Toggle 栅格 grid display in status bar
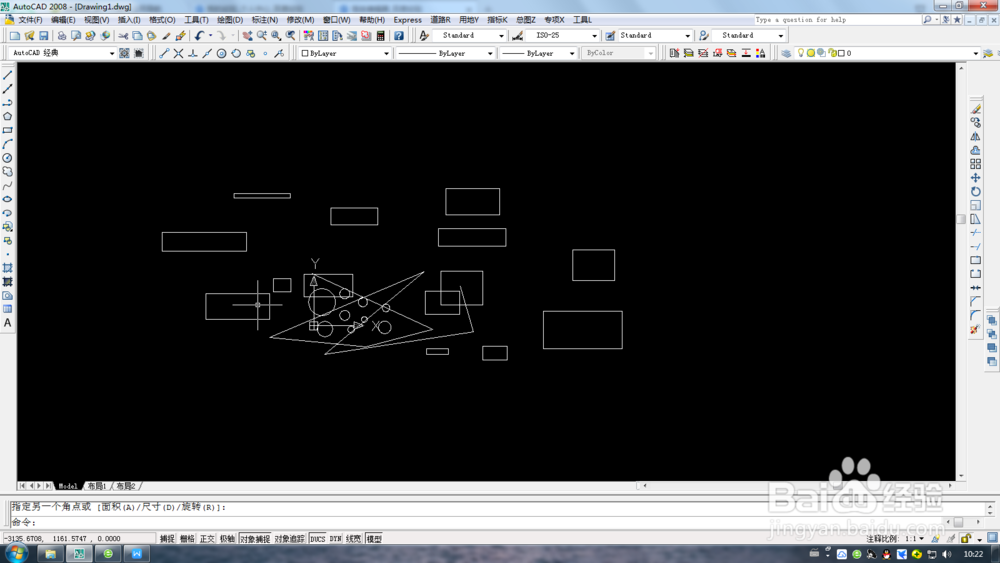The height and width of the screenshot is (563, 1000). point(187,539)
